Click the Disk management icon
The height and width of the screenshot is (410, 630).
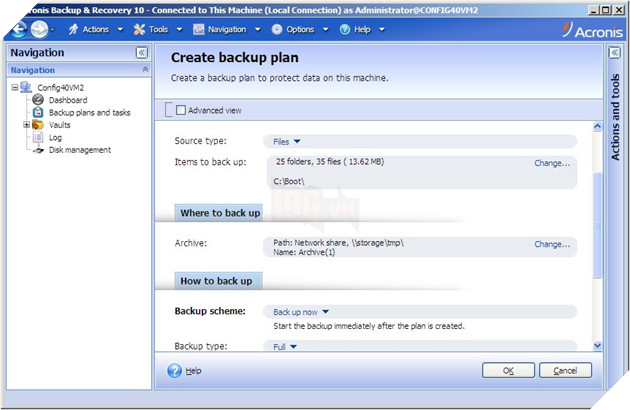click(38, 150)
